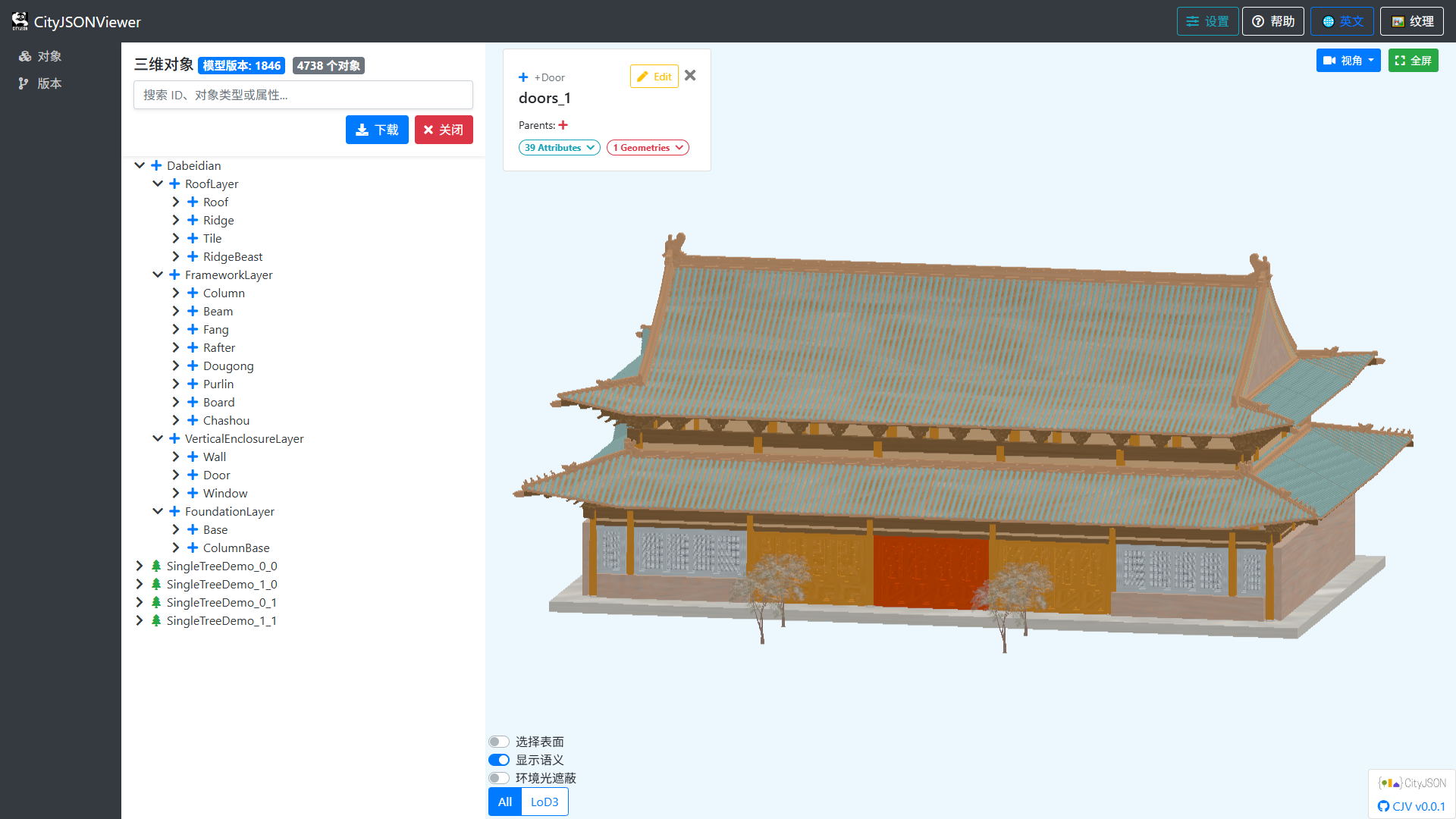Screen dimensions: 1456x819
Task: Click the 下载 download button
Action: click(377, 130)
